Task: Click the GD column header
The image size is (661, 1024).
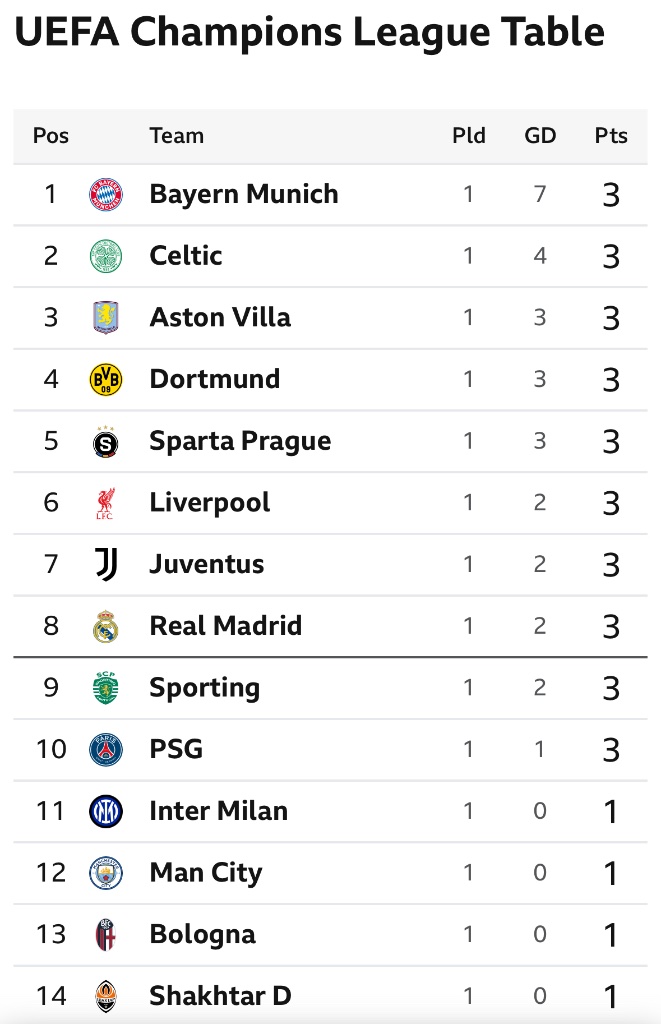Action: point(540,136)
